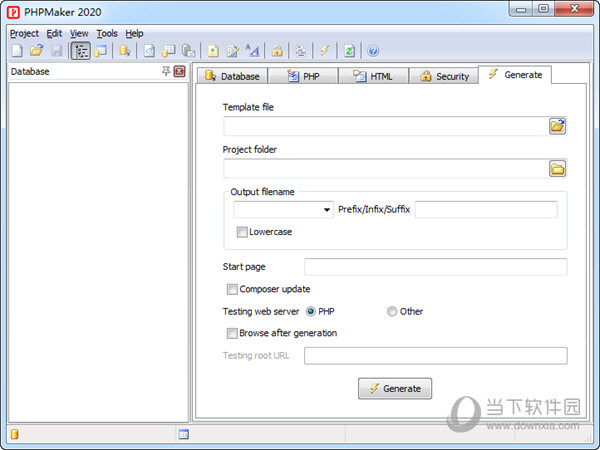Check Browse after generation
Viewport: 600px width, 450px height.
click(x=232, y=333)
